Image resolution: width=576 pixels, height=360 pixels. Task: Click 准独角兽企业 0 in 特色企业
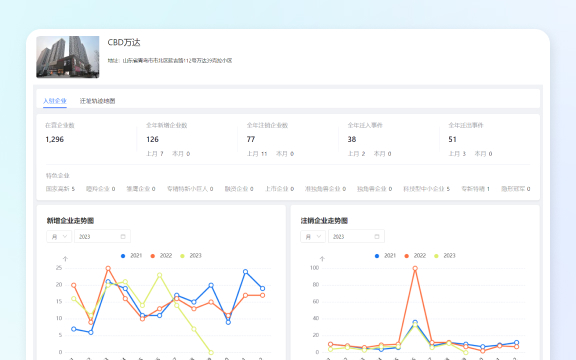click(325, 189)
